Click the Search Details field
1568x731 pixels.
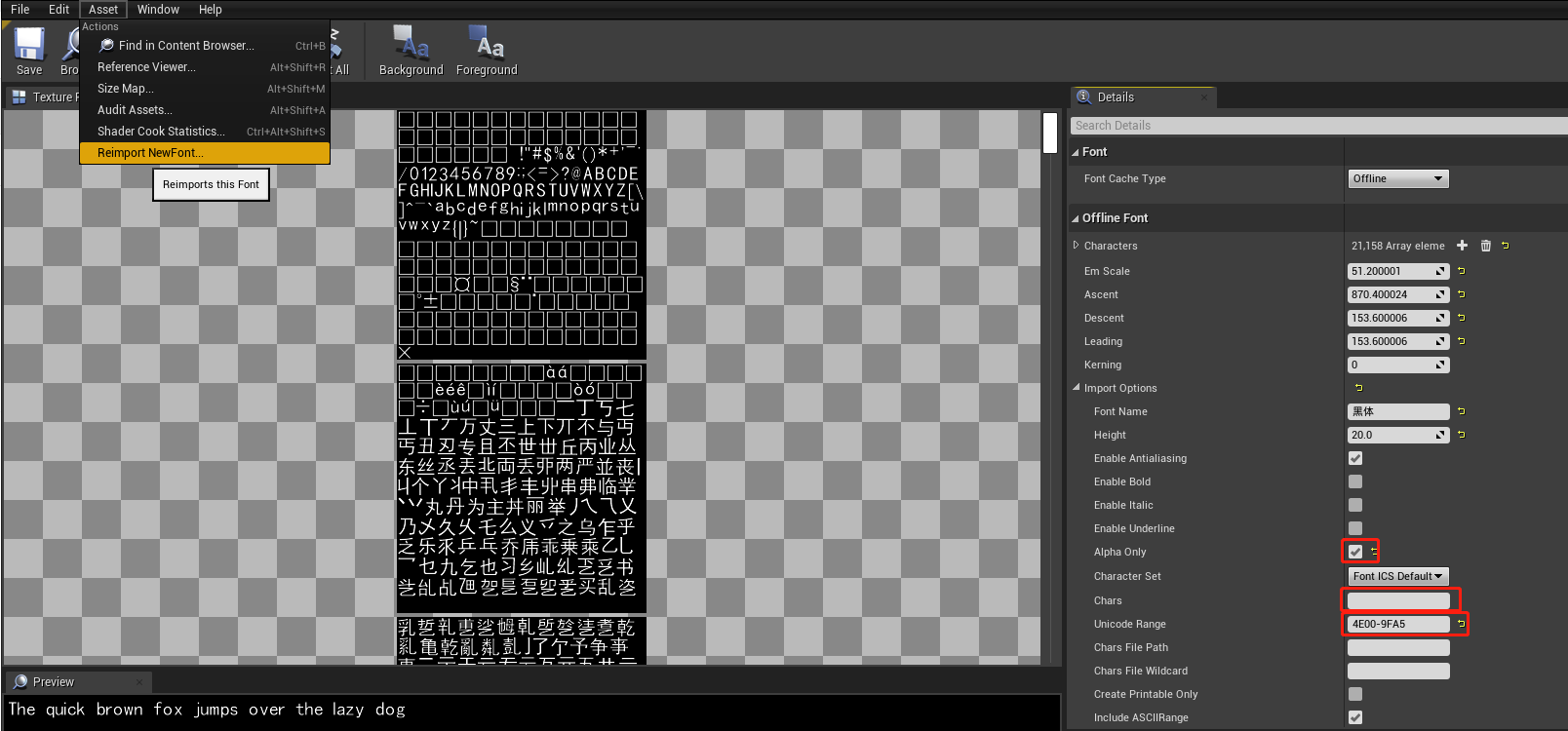tap(1318, 126)
